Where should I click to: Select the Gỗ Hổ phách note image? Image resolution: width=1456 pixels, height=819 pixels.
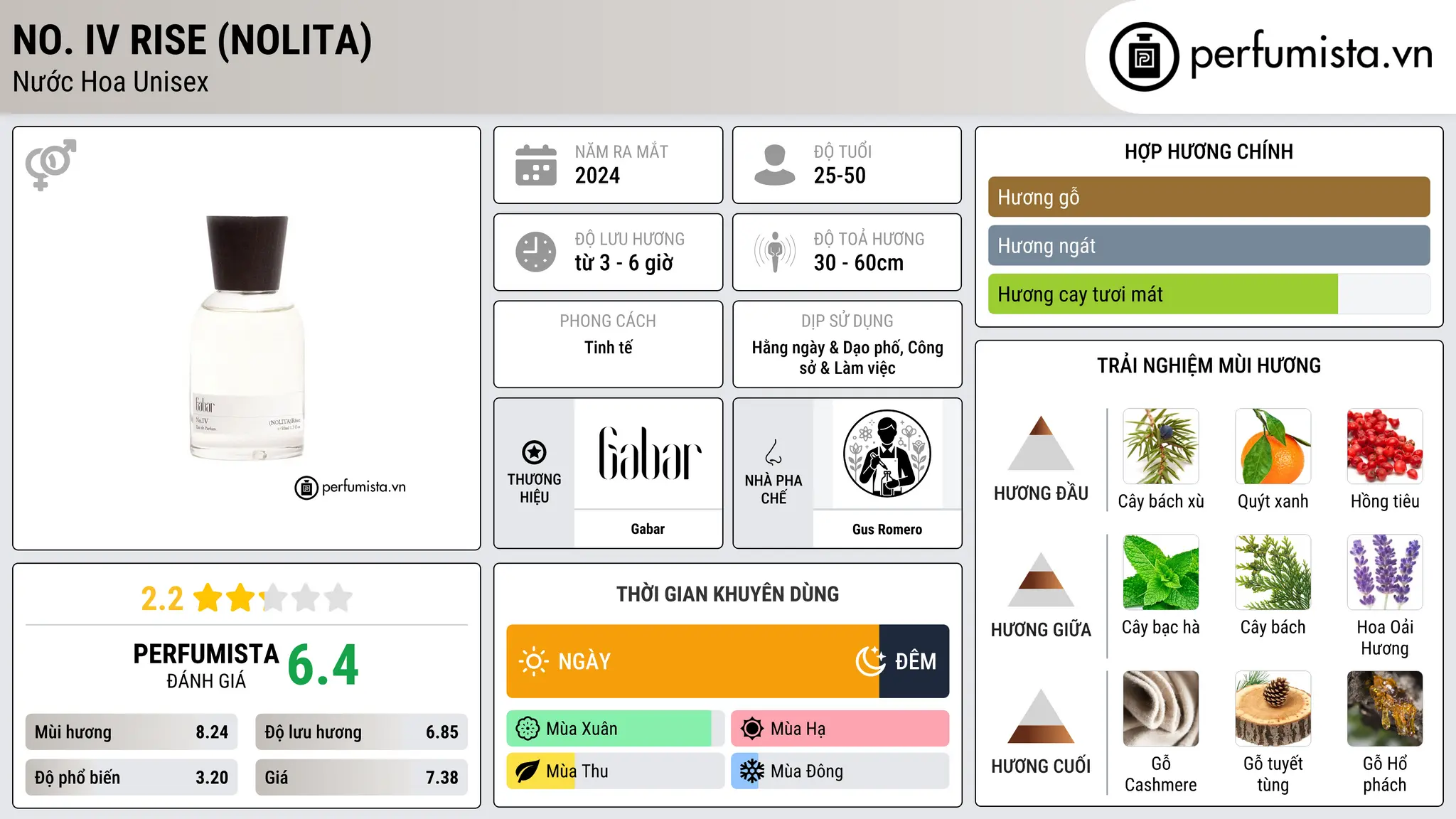click(1385, 709)
